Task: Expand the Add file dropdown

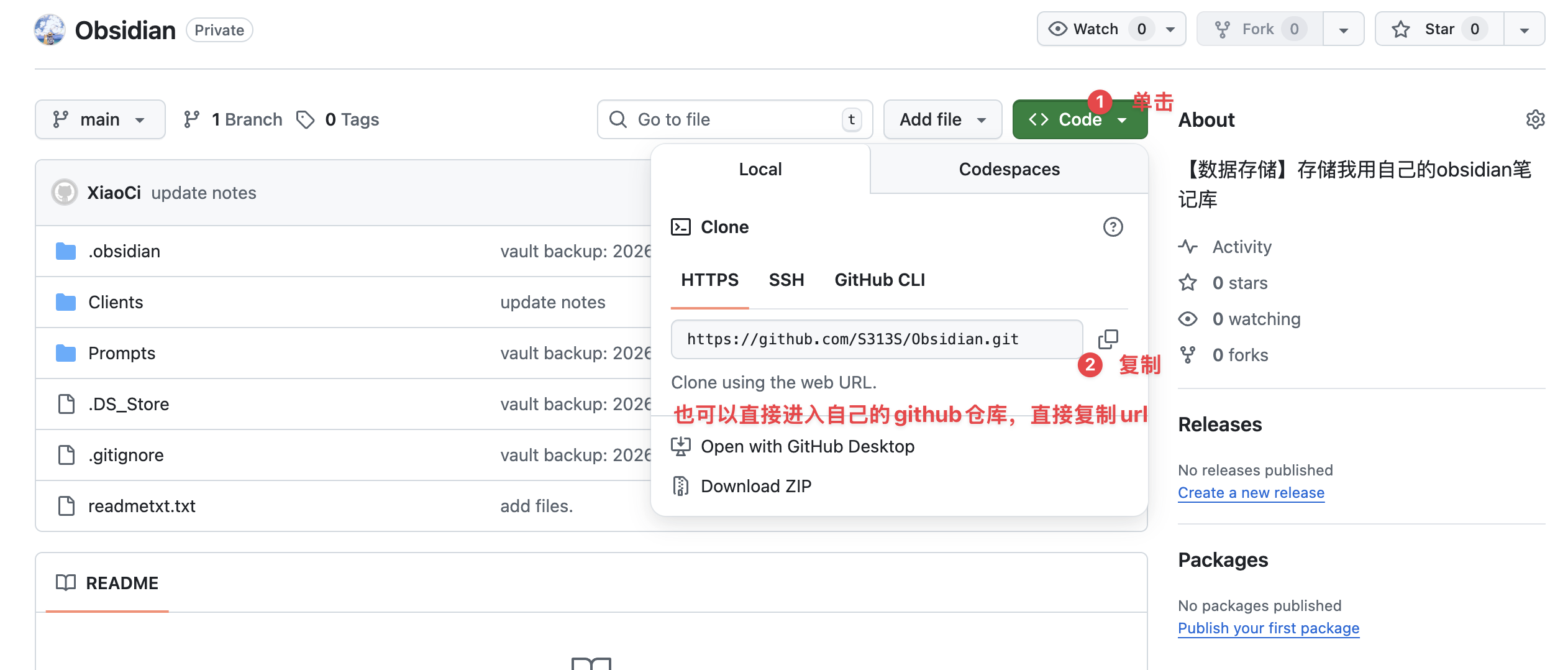Action: pos(942,119)
